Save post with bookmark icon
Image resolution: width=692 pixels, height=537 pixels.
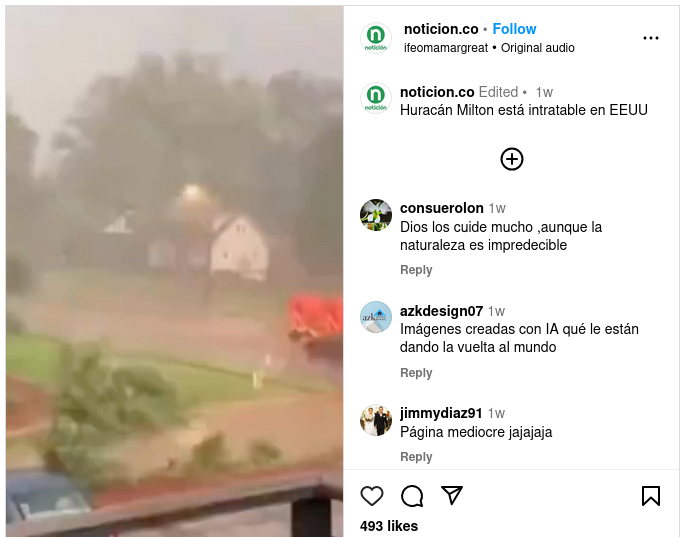[x=651, y=496]
